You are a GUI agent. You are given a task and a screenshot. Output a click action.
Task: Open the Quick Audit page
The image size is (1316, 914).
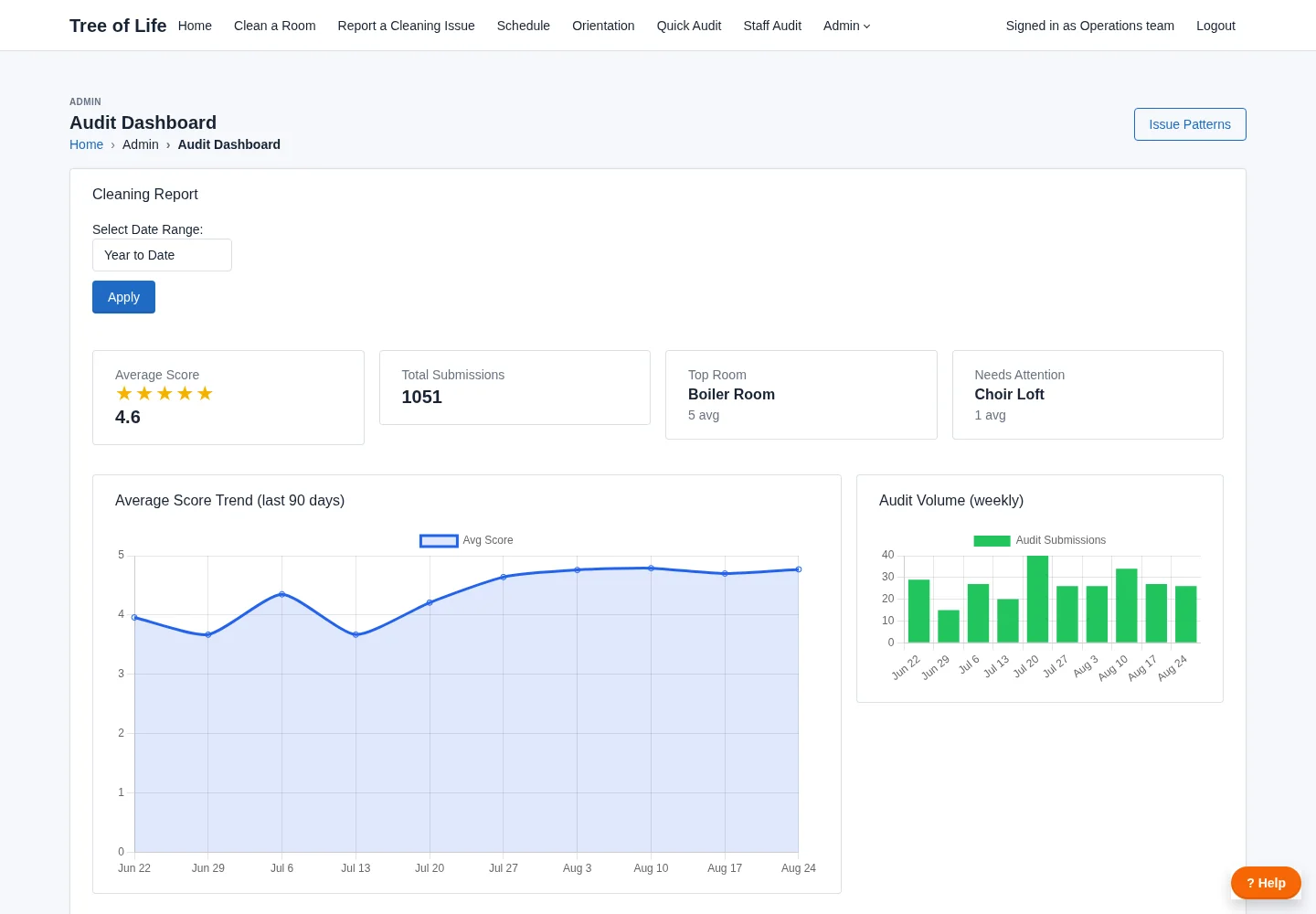(689, 26)
